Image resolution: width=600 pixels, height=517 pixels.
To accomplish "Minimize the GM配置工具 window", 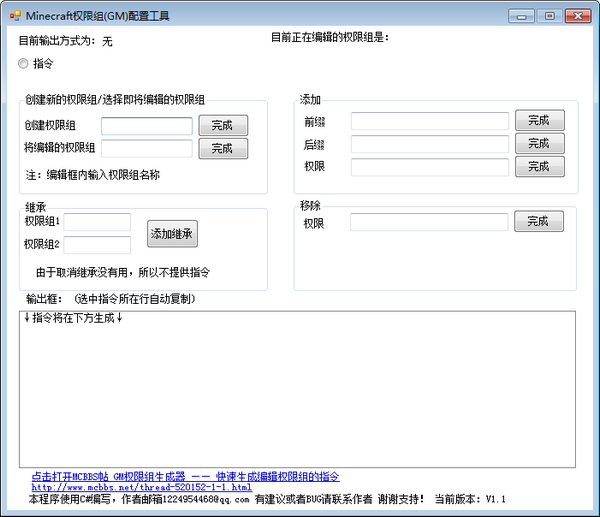I will click(521, 16).
